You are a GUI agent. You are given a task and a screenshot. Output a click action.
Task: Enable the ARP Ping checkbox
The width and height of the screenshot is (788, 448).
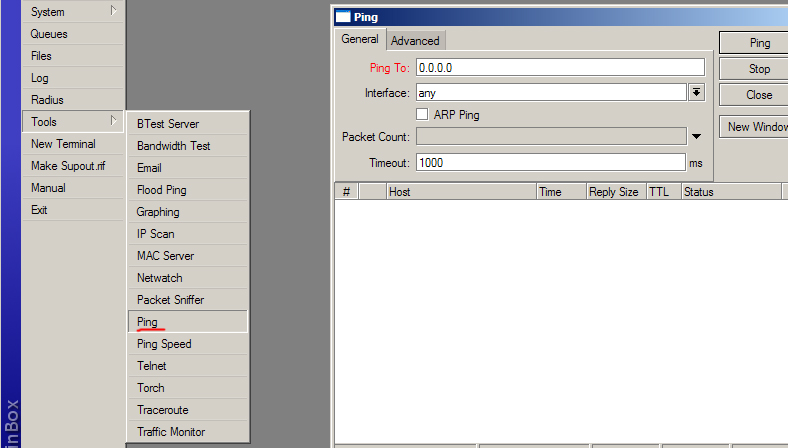click(422, 115)
